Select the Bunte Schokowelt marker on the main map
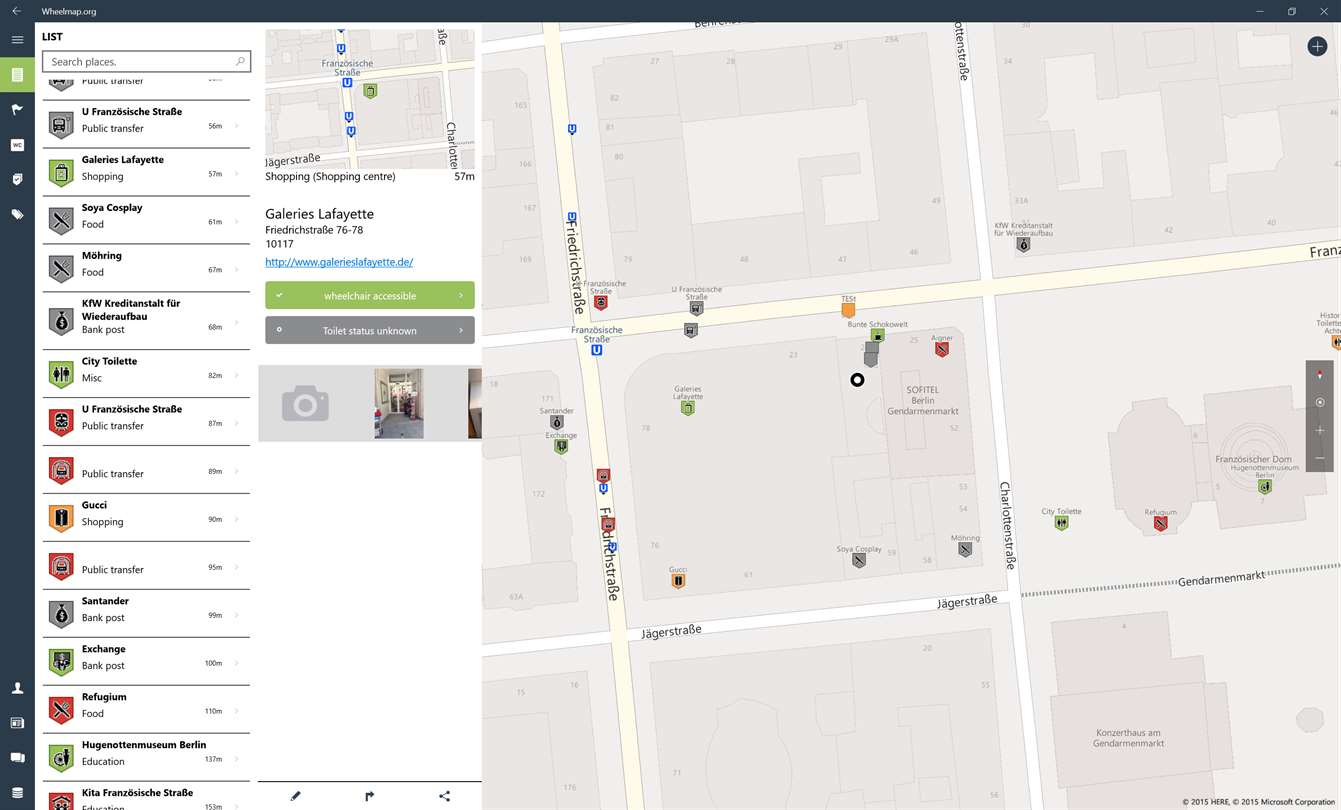 pyautogui.click(x=877, y=335)
